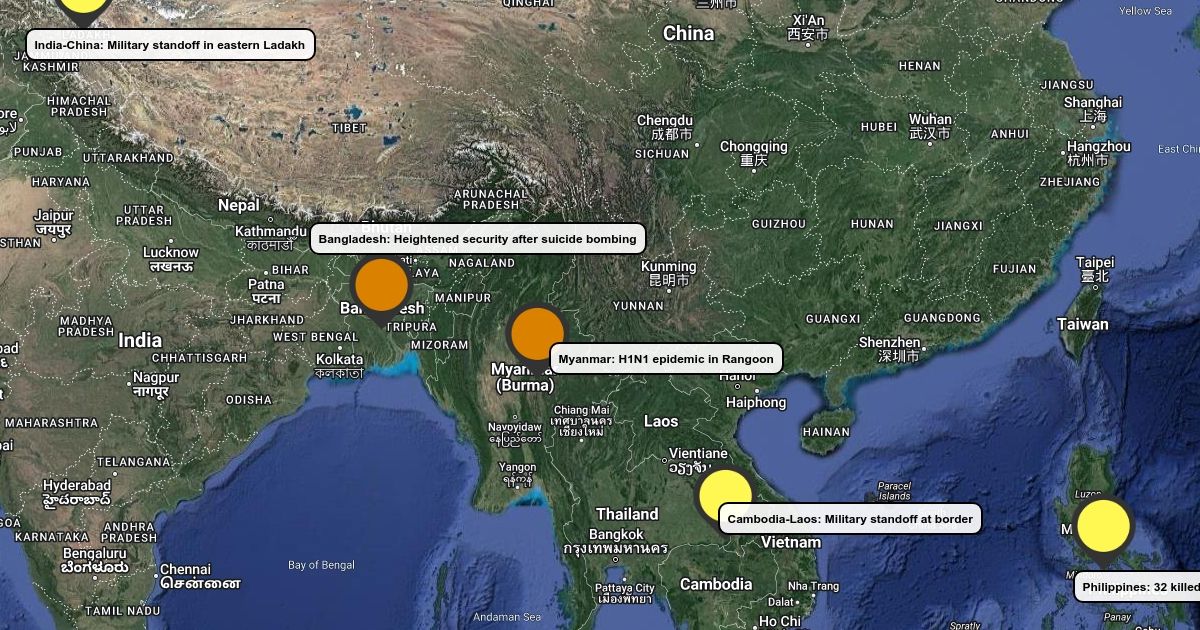Select Taipei on the map
This screenshot has width=1200, height=630.
1094,263
